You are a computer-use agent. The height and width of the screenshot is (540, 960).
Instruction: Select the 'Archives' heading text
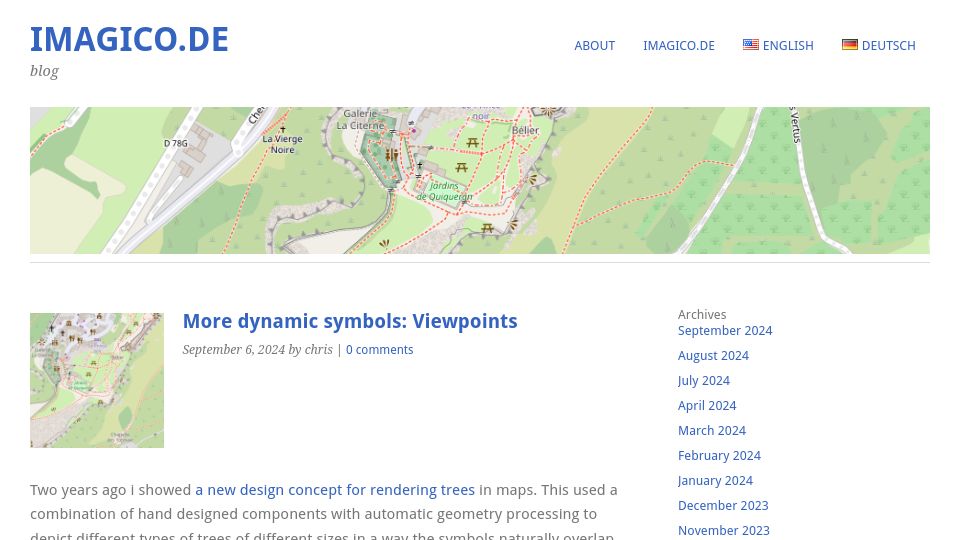point(702,315)
